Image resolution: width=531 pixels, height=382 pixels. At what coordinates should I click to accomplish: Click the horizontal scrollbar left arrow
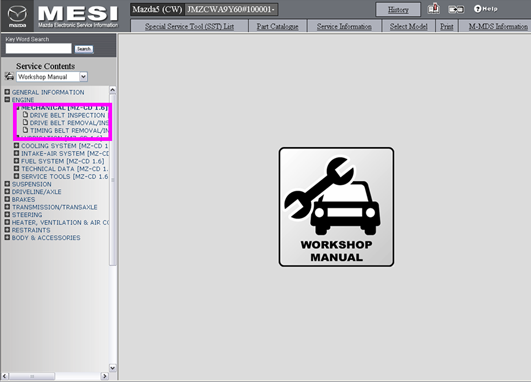[x=5, y=376]
